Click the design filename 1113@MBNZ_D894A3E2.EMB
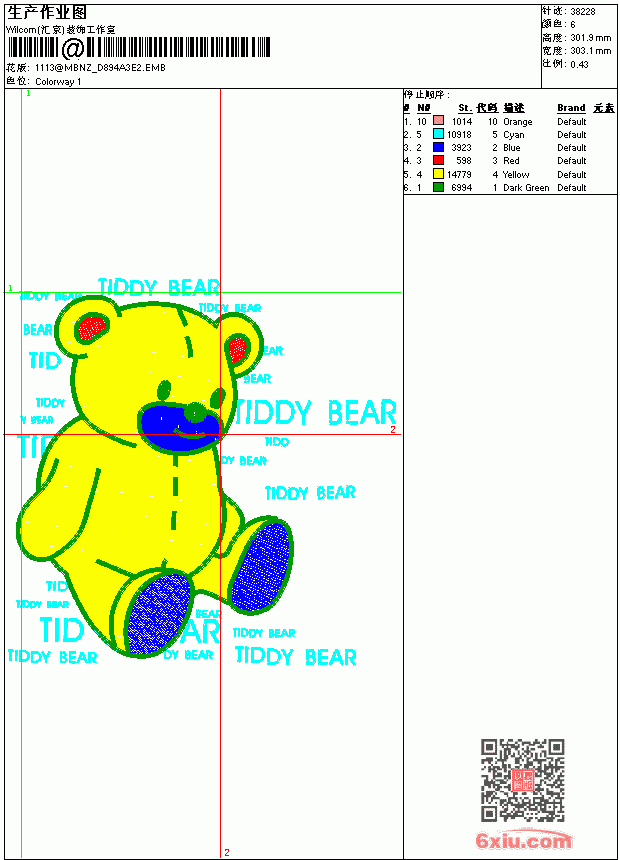Viewport: 620px width, 860px height. 100,67
